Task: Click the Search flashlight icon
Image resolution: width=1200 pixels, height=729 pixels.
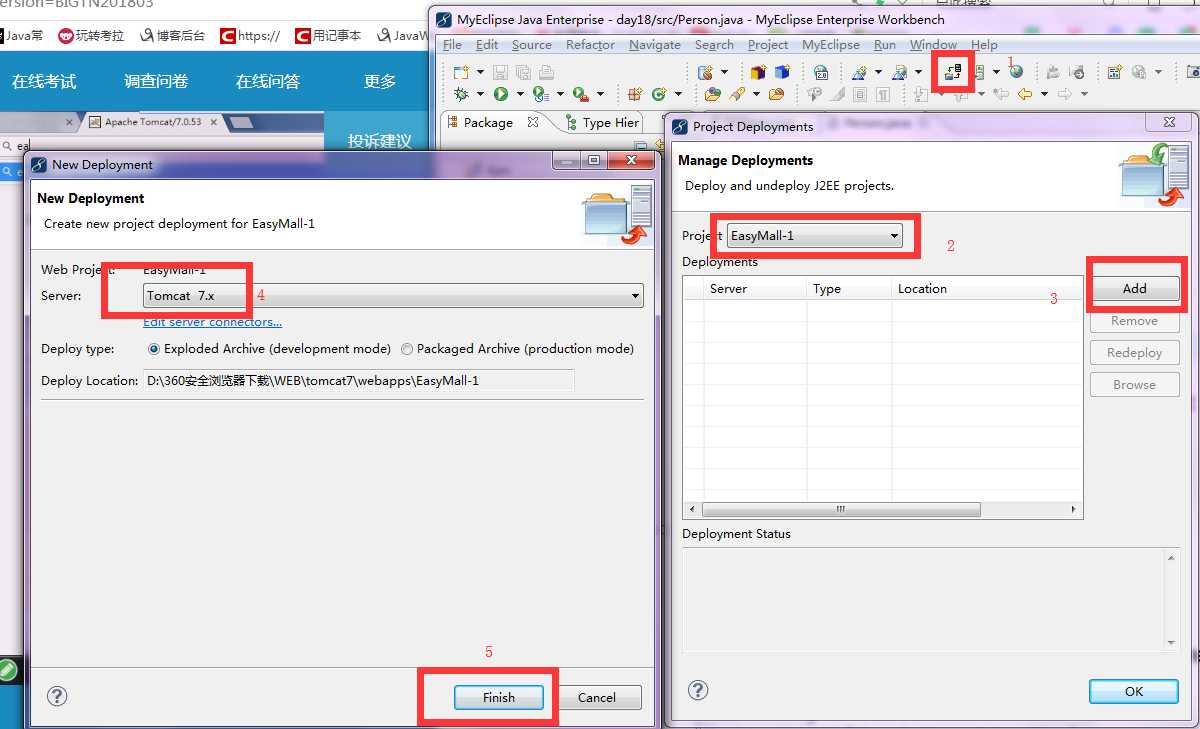Action: [x=737, y=94]
